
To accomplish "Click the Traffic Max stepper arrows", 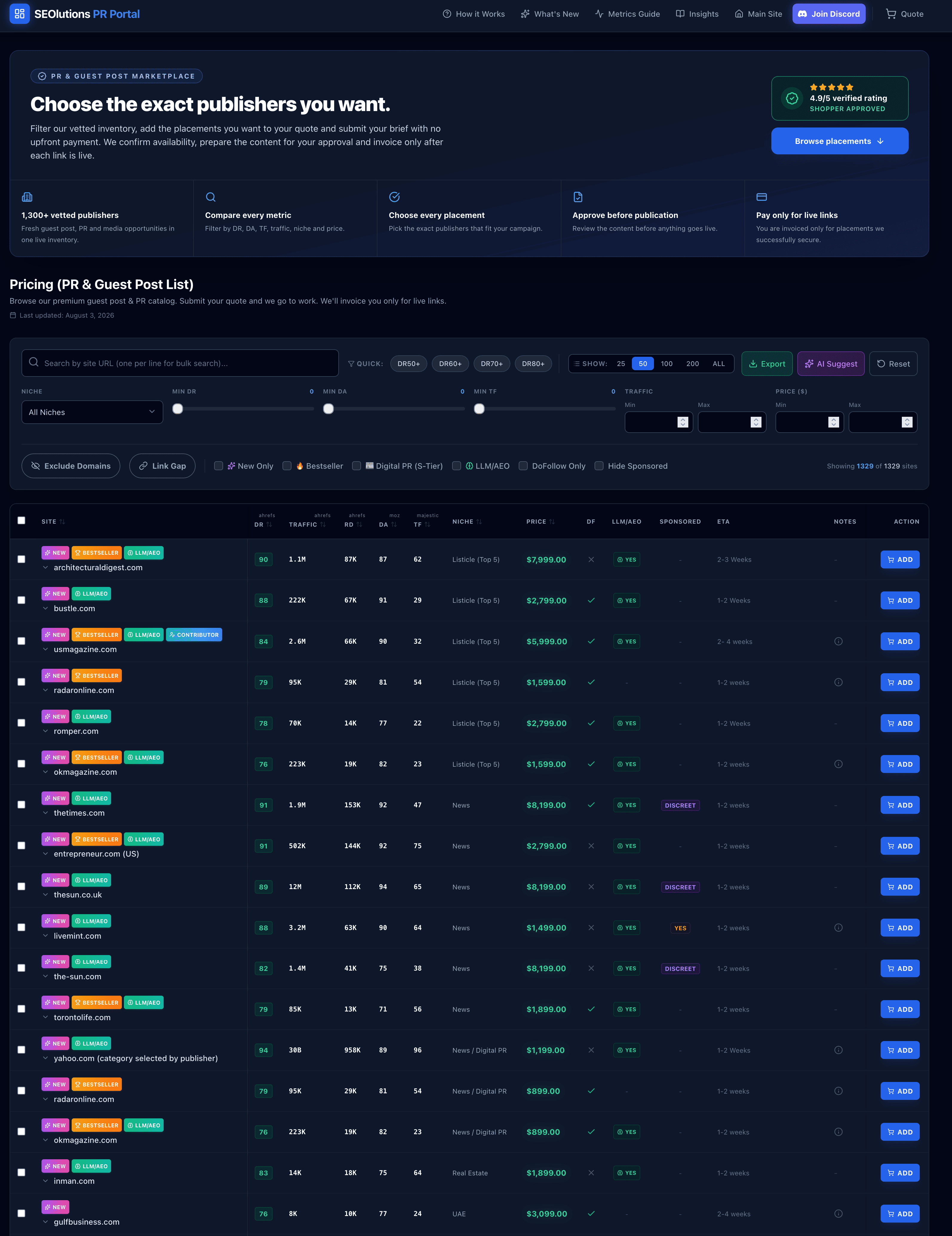I will 756,422.
